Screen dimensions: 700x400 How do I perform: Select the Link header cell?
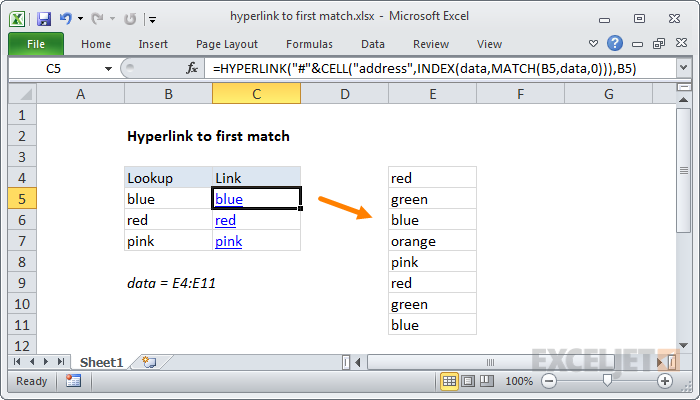click(x=256, y=178)
